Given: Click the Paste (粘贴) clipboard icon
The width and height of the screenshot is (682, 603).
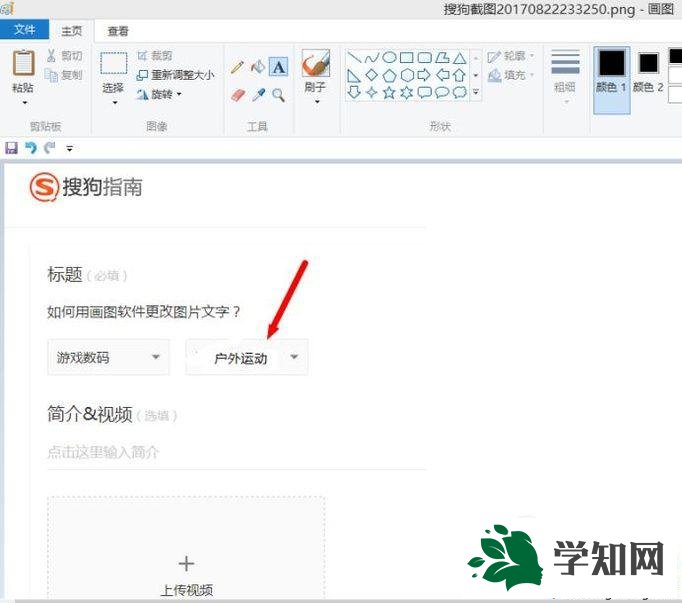Looking at the screenshot, I should pyautogui.click(x=23, y=63).
